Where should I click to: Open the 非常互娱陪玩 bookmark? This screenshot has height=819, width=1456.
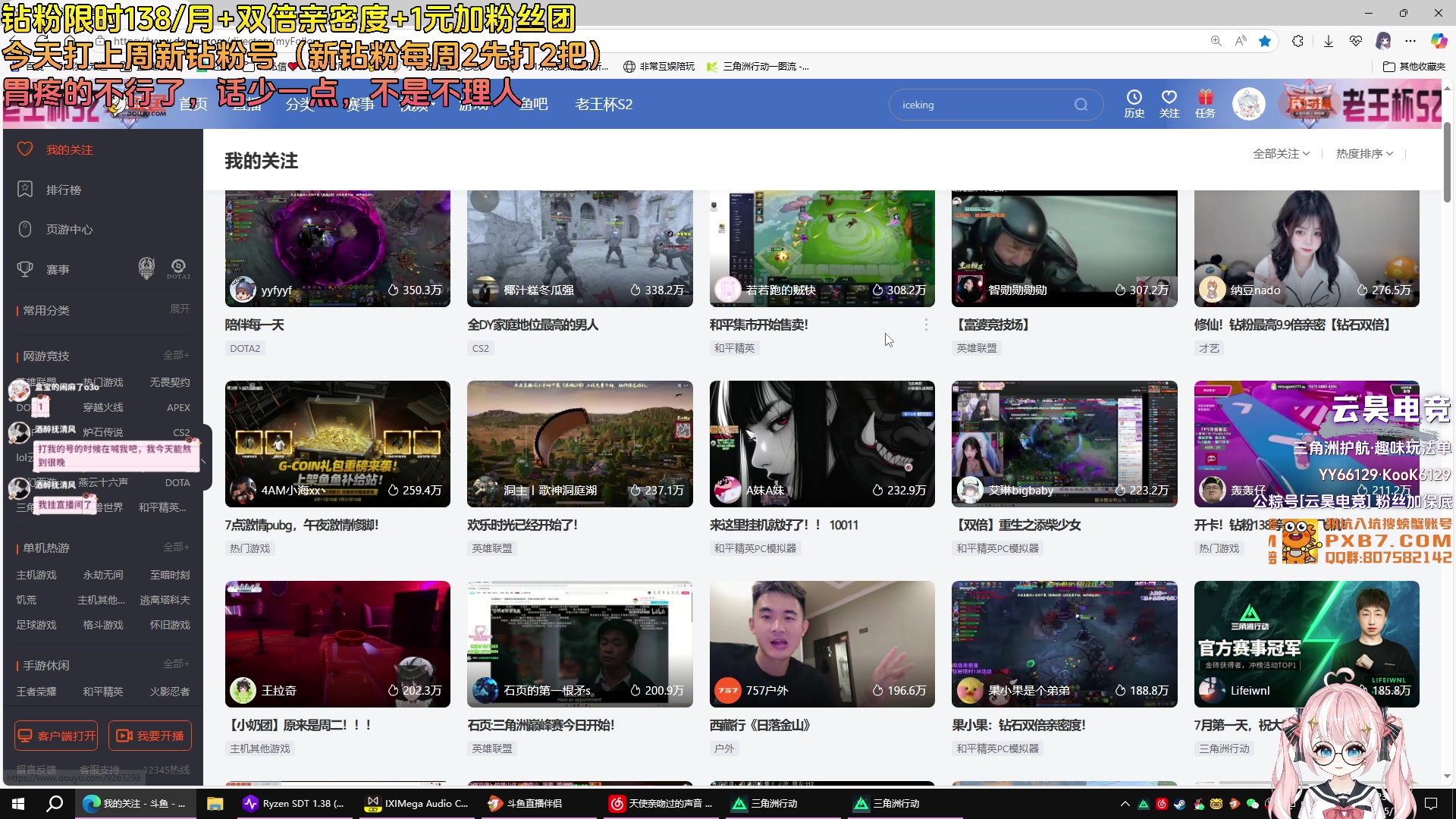click(x=659, y=67)
